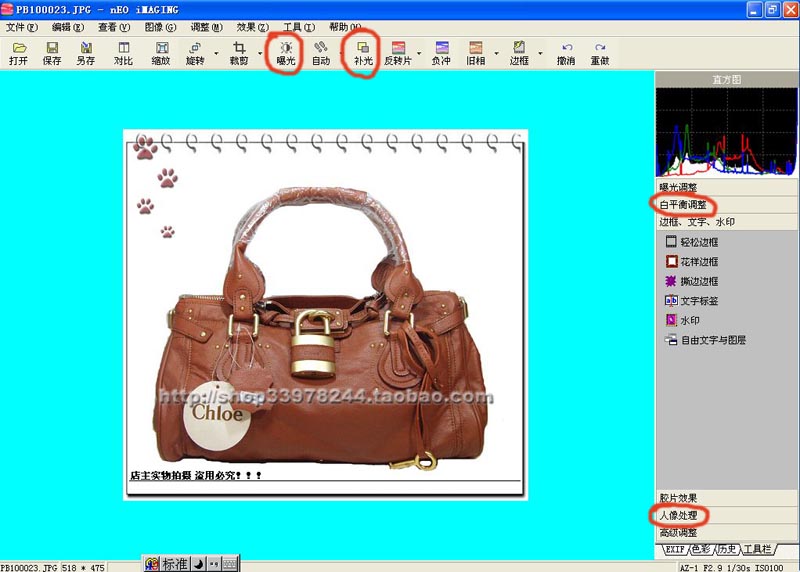Open the dropdown arrow next to 旧相

[496, 53]
